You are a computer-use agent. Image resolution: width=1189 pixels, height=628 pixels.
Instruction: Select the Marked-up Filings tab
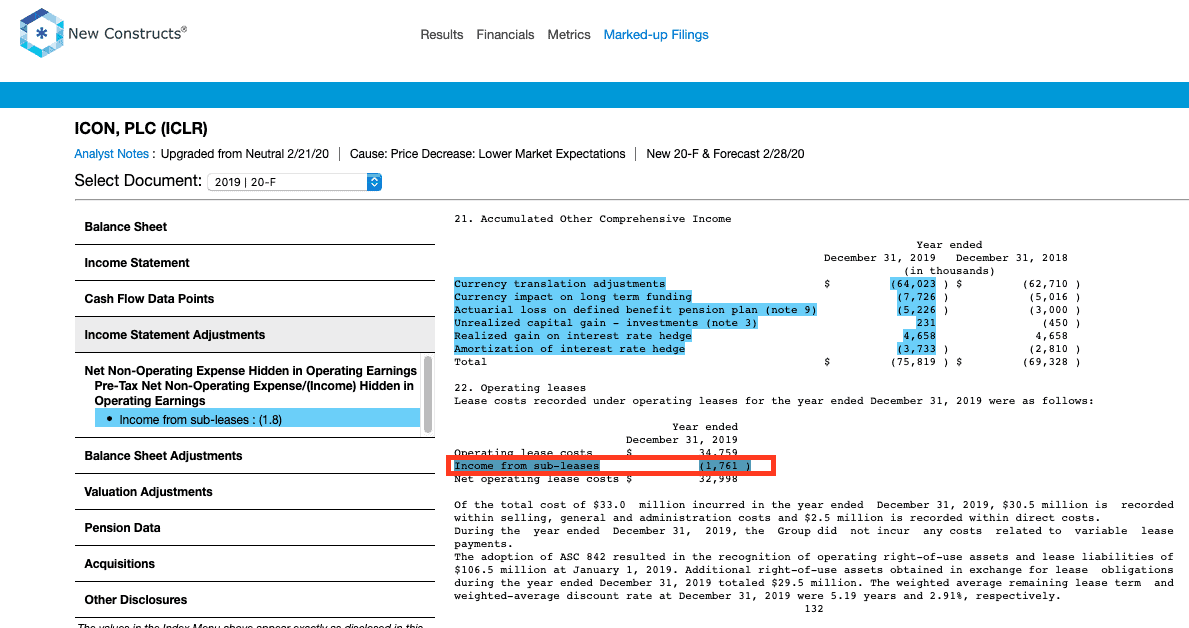(656, 35)
